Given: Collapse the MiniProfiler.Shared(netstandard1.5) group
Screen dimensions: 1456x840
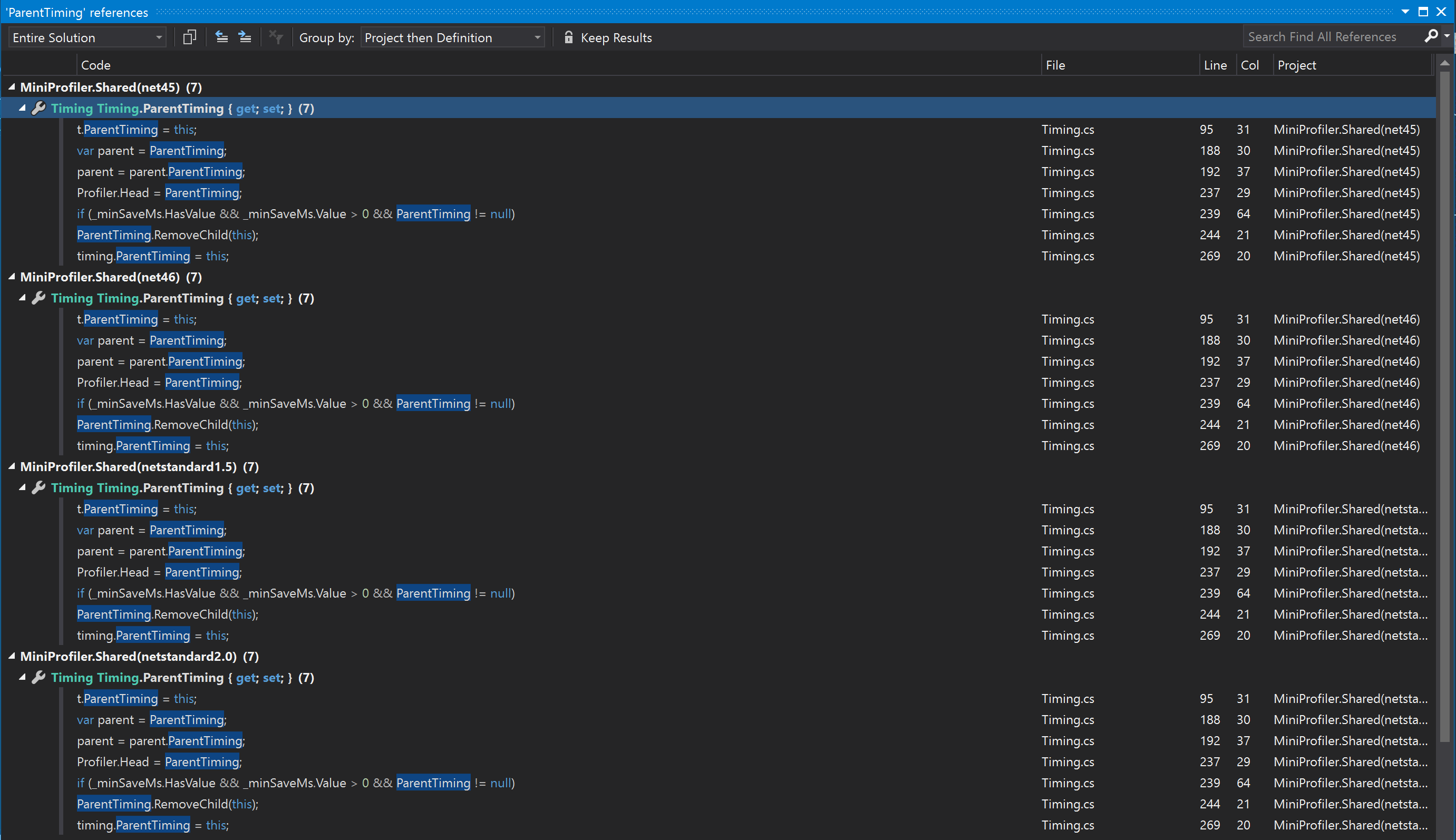Looking at the screenshot, I should click(12, 466).
